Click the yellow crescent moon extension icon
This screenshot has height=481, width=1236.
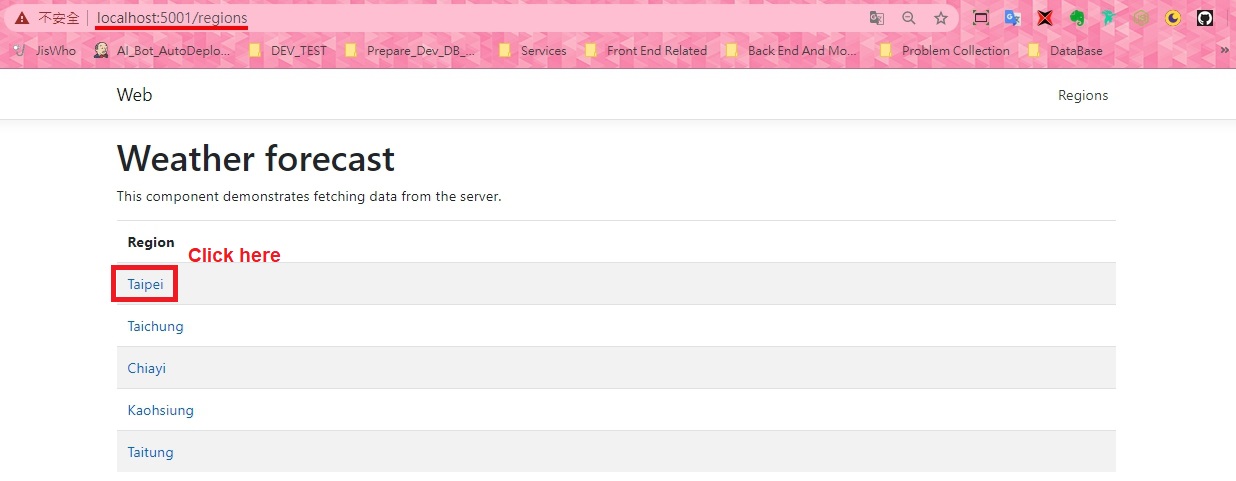tap(1173, 18)
